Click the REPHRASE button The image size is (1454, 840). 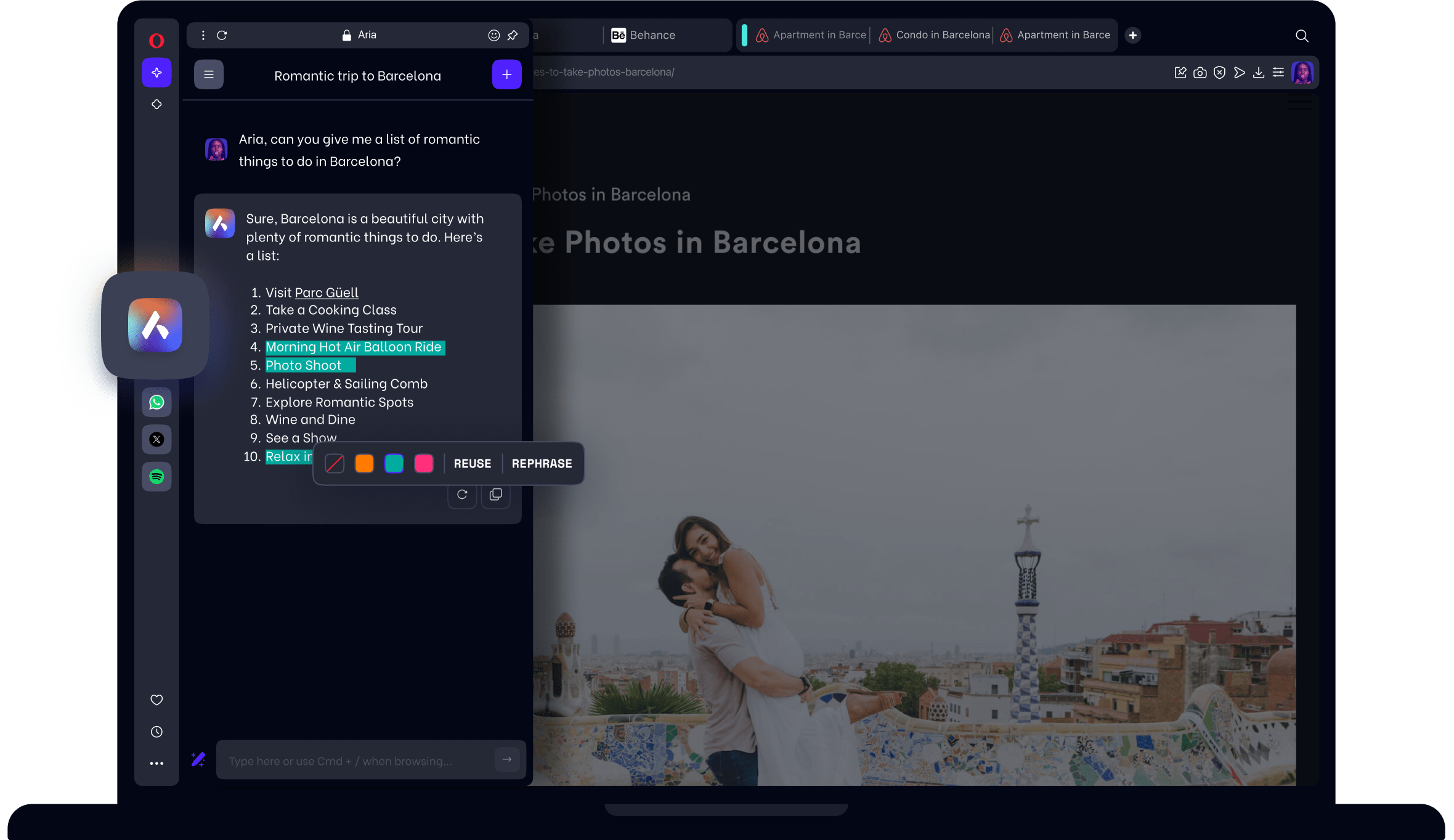tap(541, 463)
